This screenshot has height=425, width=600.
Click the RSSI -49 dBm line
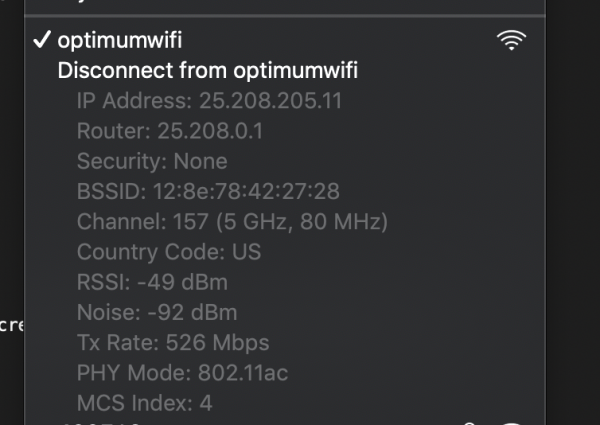(152, 282)
